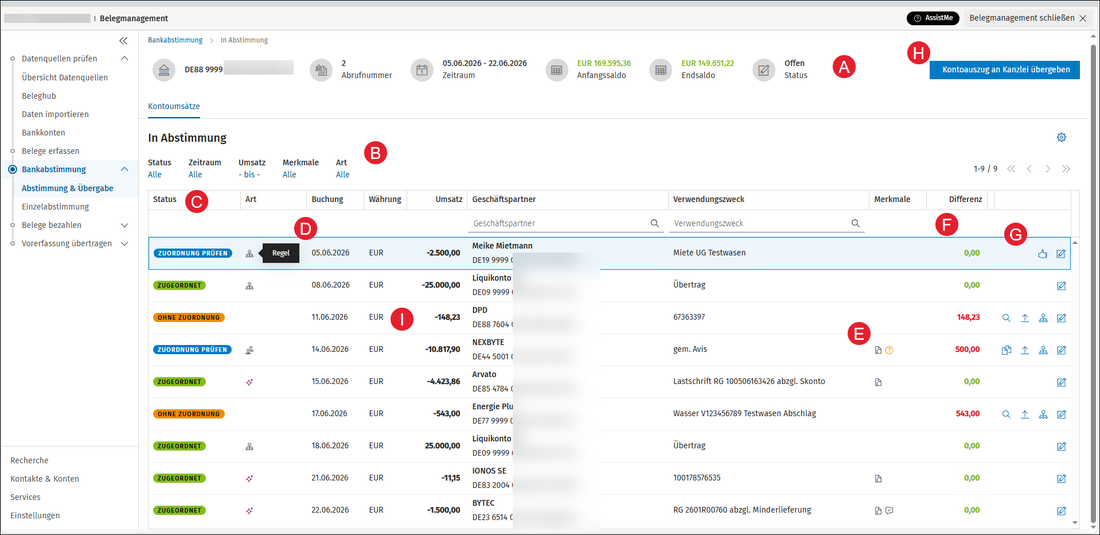
Task: Open the Art filter dropdown
Action: click(342, 175)
